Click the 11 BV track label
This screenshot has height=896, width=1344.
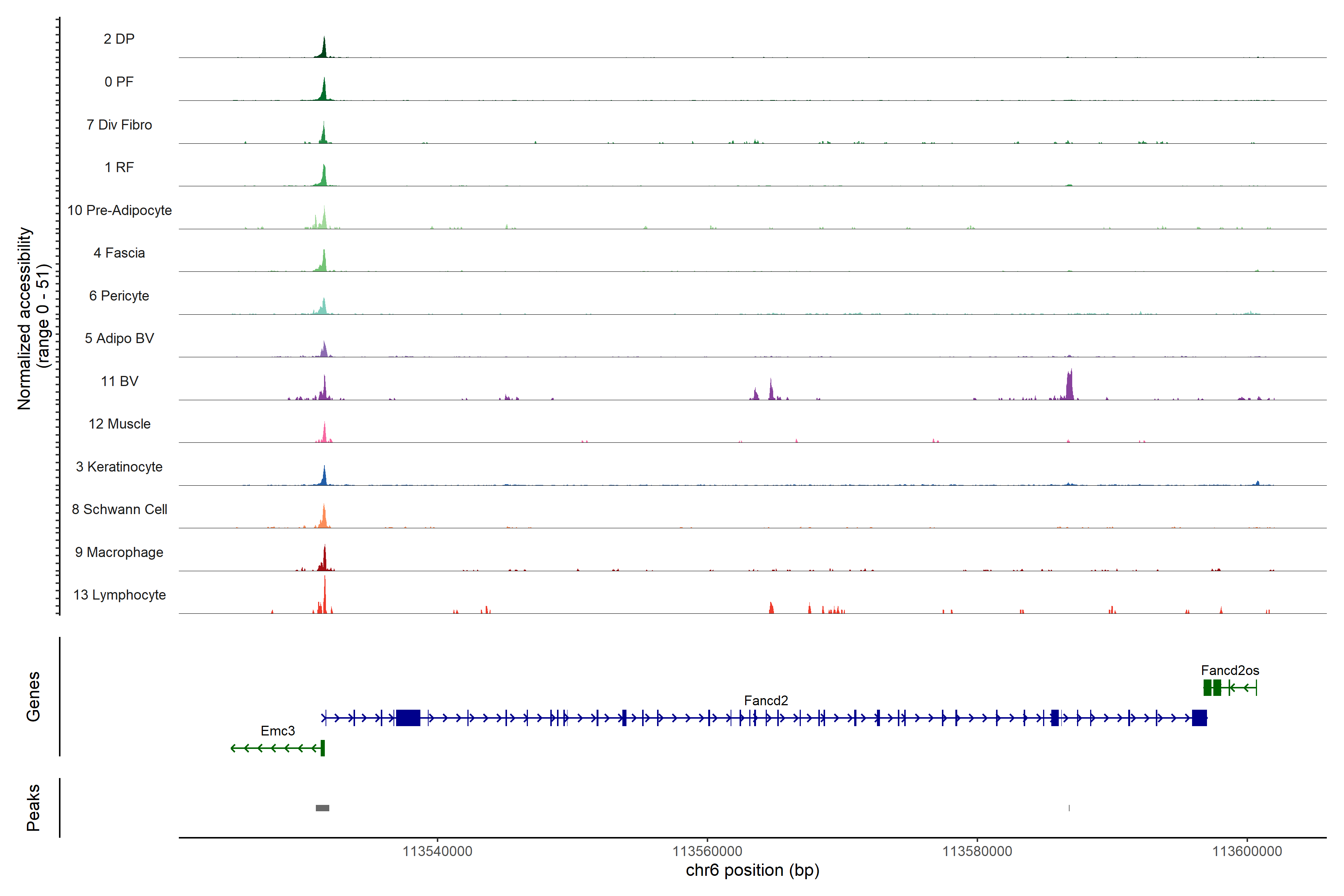[119, 381]
